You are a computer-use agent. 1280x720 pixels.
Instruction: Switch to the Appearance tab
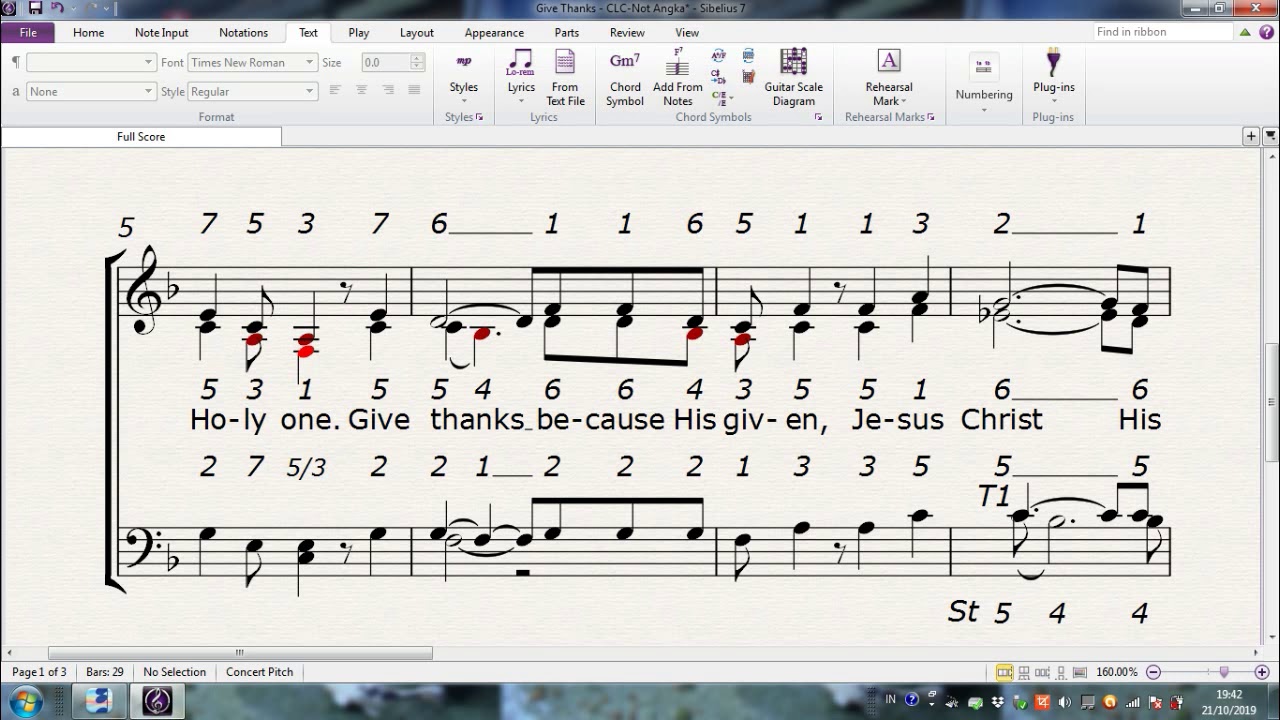pos(494,32)
